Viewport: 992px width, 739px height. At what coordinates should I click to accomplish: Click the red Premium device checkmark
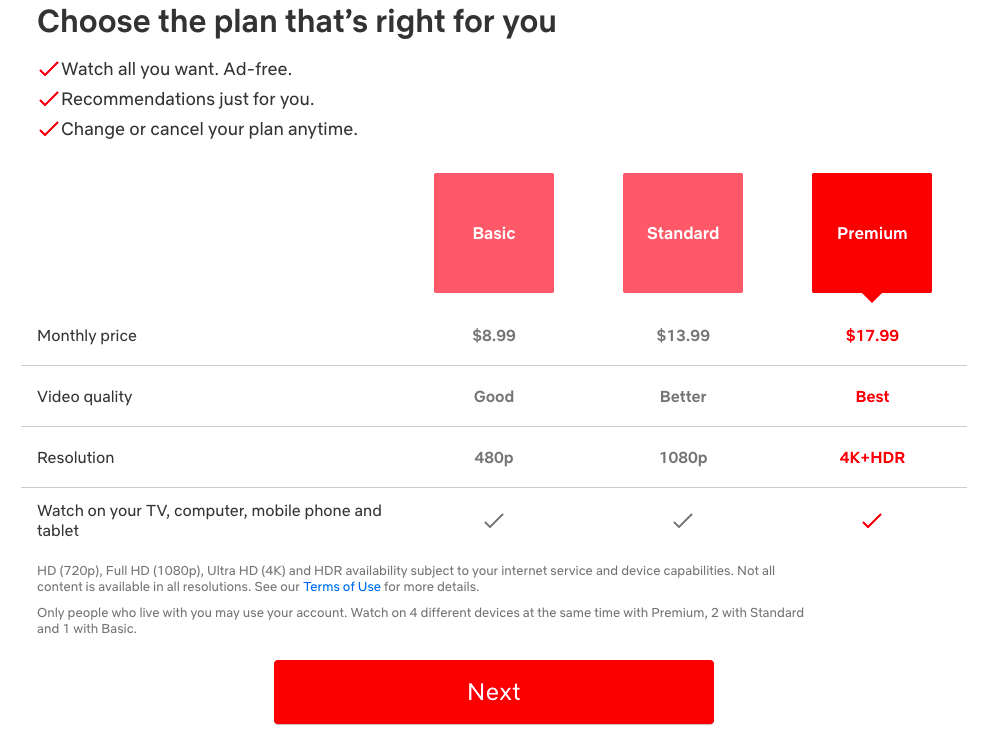(x=872, y=521)
